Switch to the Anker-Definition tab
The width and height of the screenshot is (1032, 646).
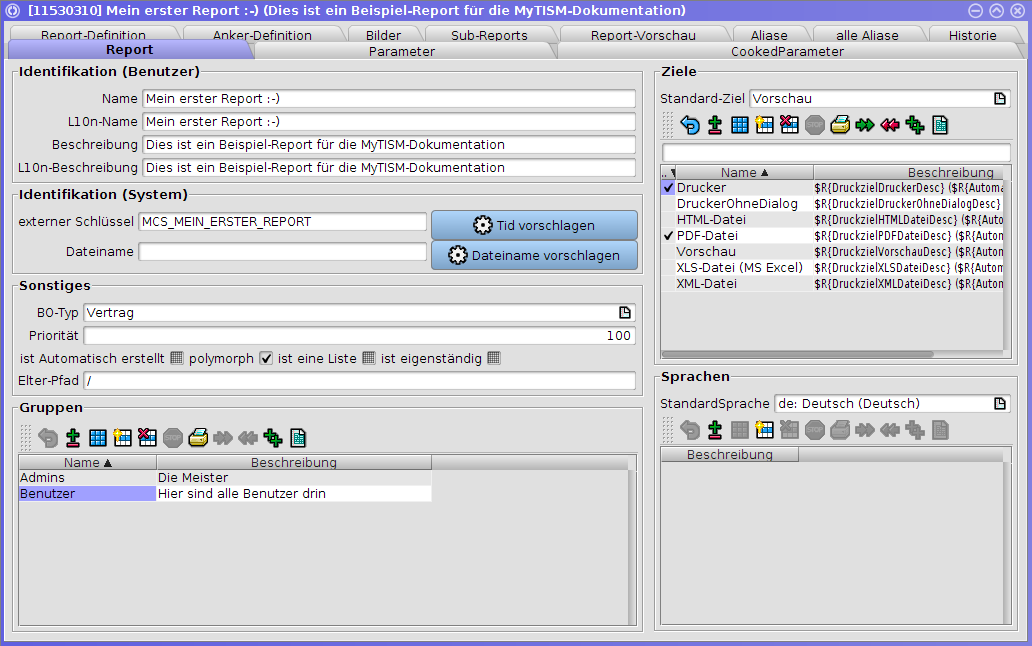pos(260,34)
